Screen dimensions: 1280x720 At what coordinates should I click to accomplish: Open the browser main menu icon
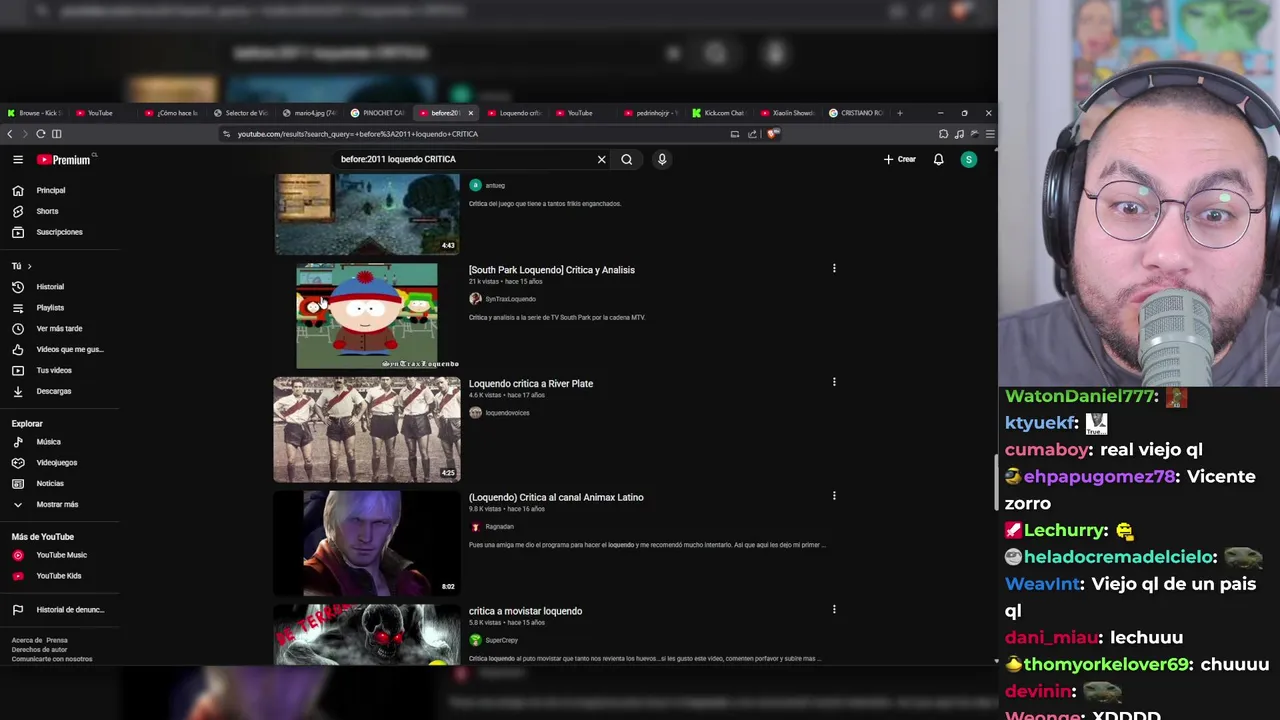point(989,134)
